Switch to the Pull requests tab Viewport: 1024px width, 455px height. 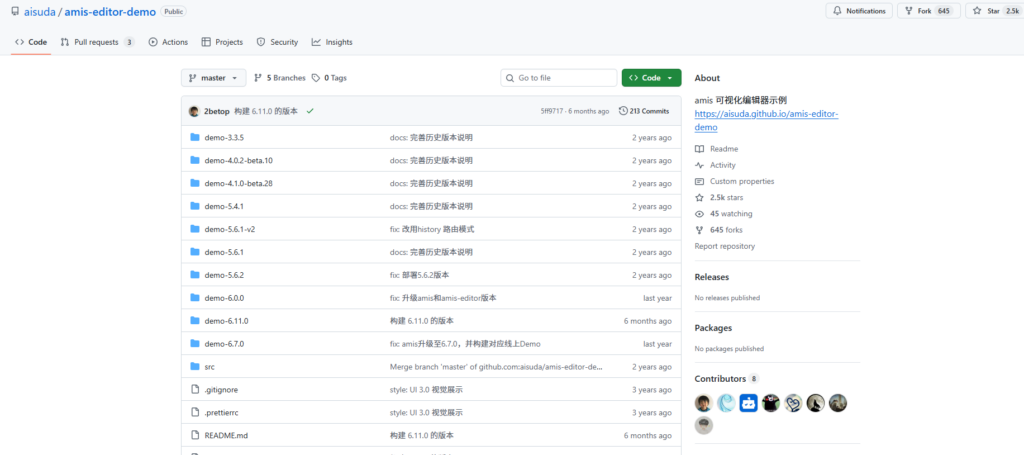click(x=96, y=42)
